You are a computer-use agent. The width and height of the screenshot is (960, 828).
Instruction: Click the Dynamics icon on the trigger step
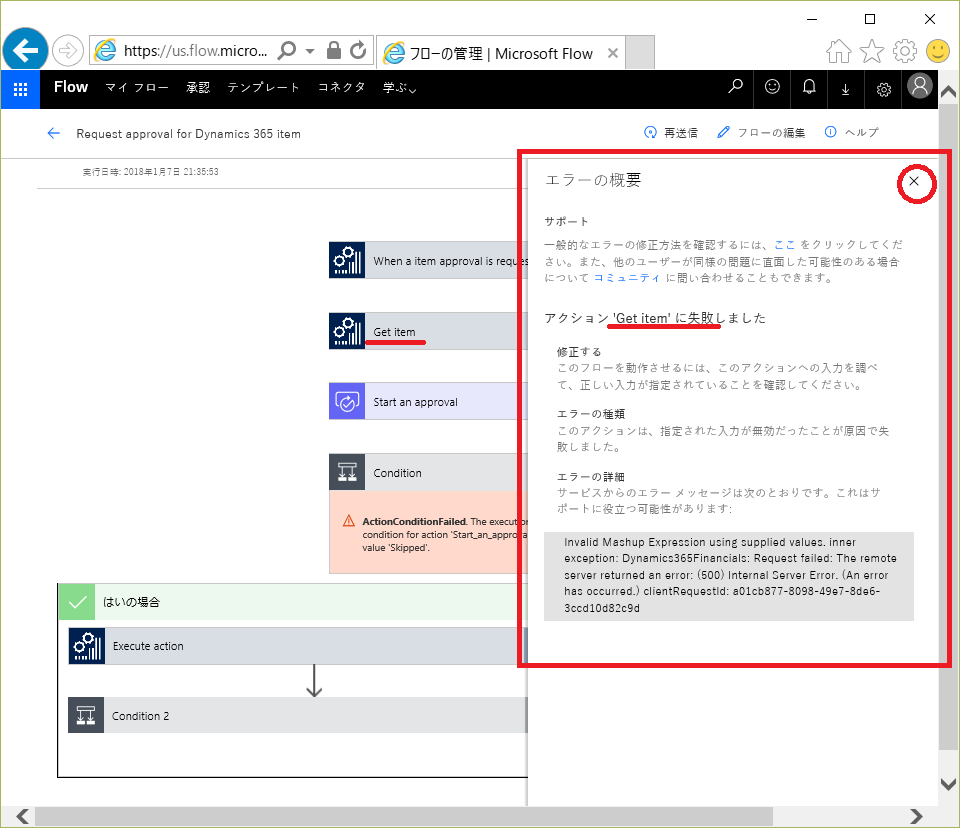click(x=347, y=260)
